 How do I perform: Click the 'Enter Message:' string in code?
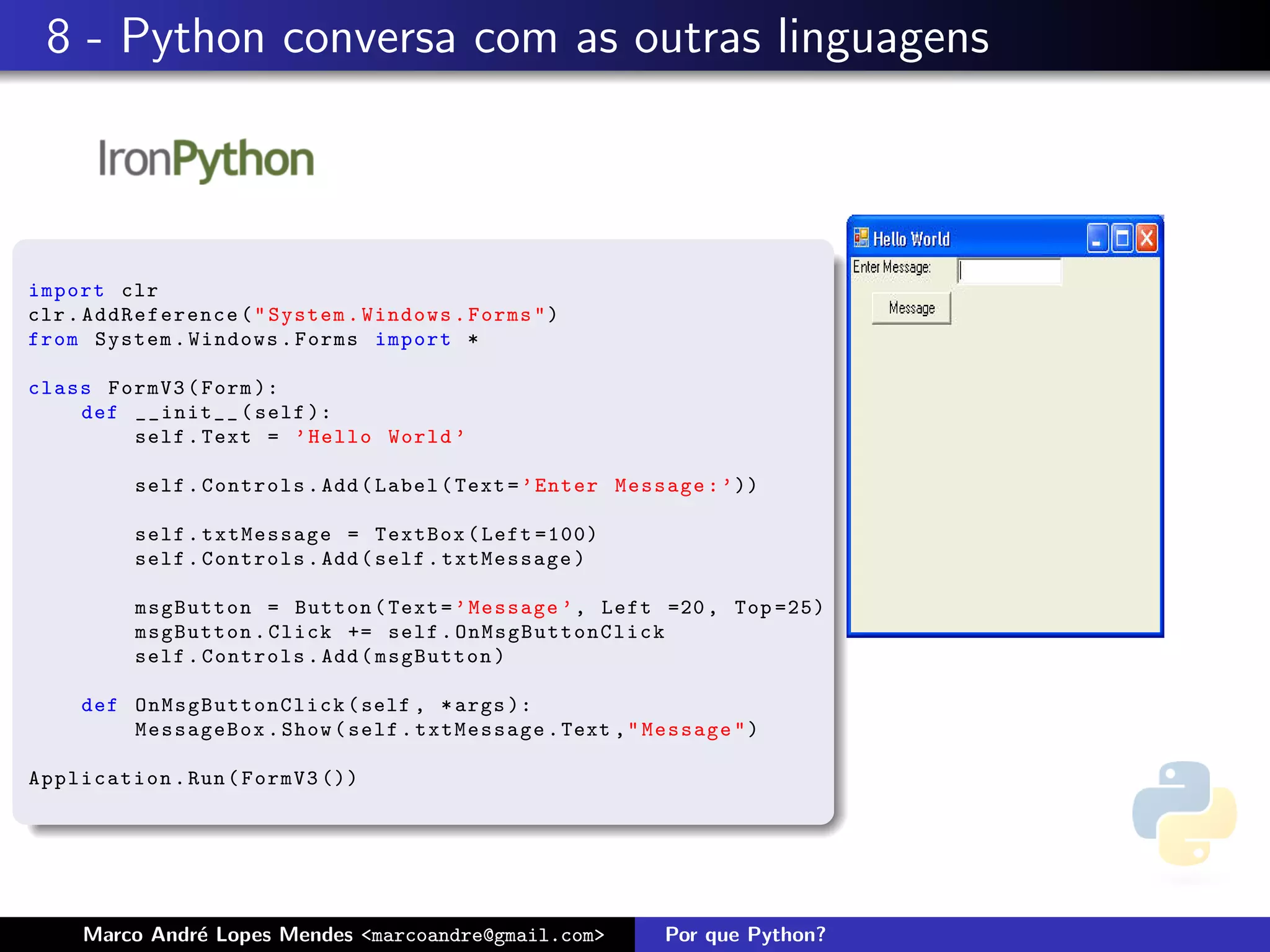coord(628,485)
